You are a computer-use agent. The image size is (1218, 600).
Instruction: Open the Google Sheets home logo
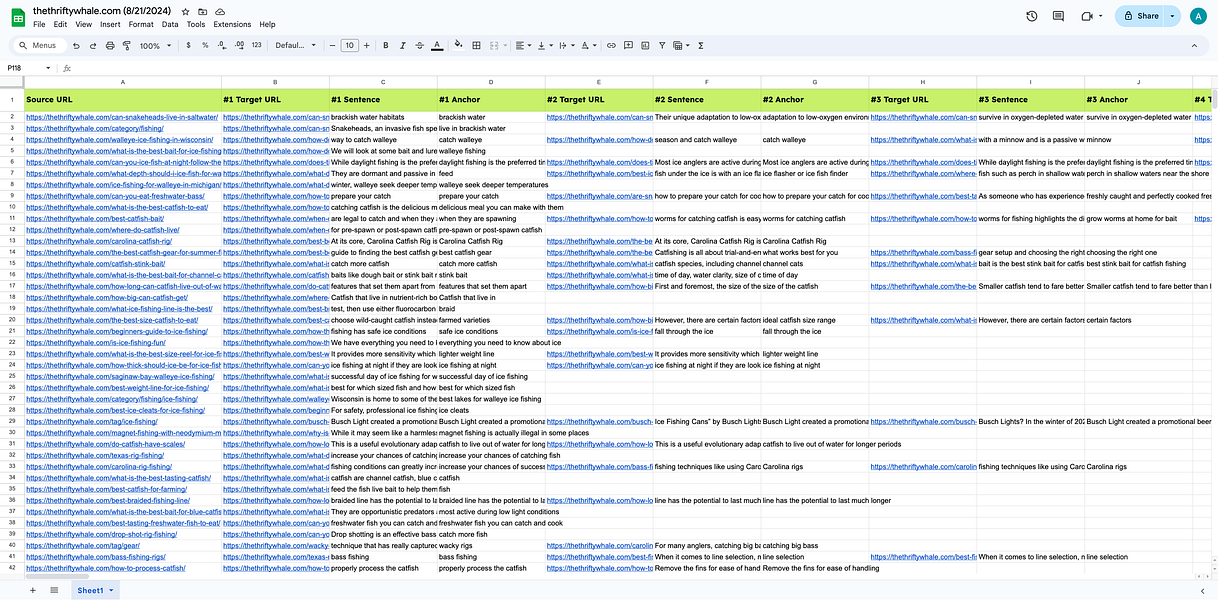pyautogui.click(x=17, y=16)
